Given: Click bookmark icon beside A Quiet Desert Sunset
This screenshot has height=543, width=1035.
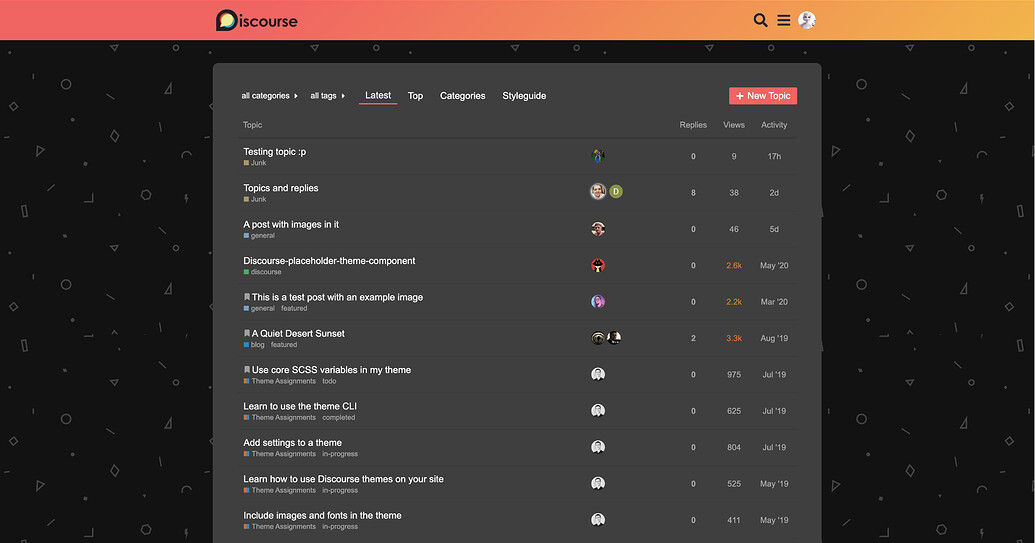Looking at the screenshot, I should (x=247, y=333).
